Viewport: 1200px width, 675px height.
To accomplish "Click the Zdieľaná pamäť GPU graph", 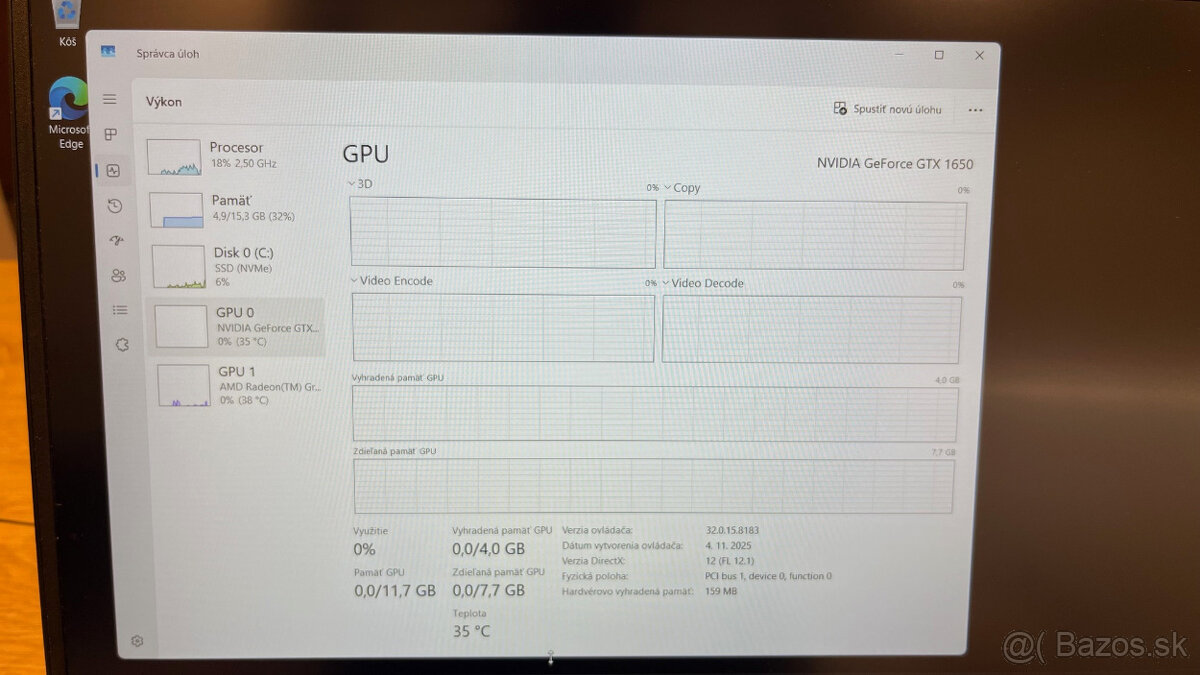I will point(655,485).
